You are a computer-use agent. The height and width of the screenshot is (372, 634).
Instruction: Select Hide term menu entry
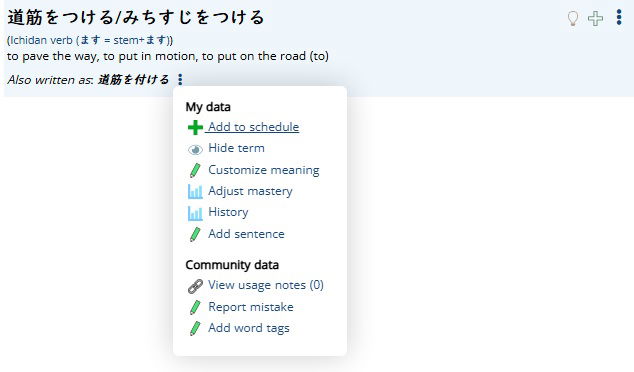[236, 148]
